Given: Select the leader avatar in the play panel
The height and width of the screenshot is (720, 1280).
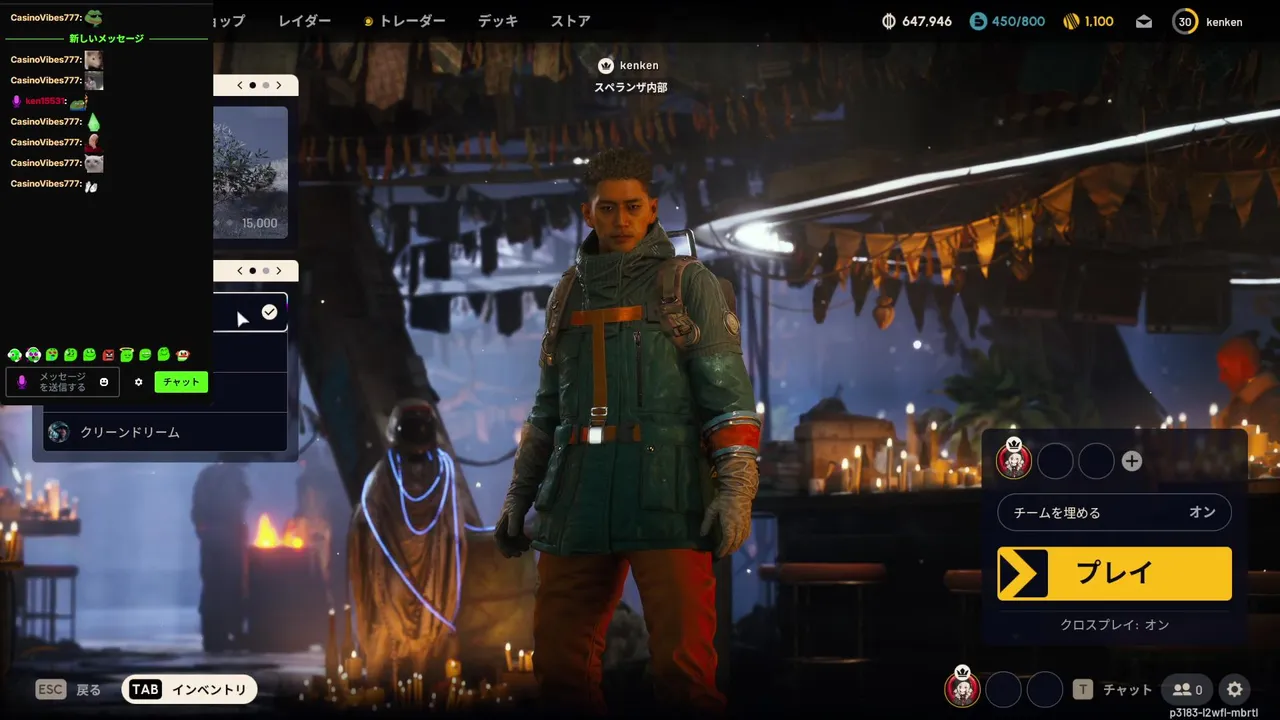Looking at the screenshot, I should tap(1014, 460).
